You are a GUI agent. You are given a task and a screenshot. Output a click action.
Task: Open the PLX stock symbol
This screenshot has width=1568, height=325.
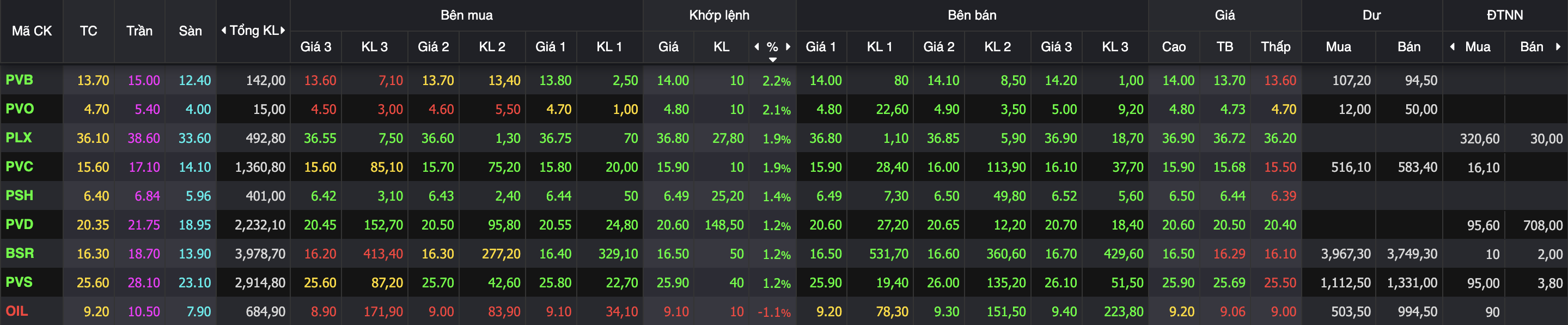(19, 138)
